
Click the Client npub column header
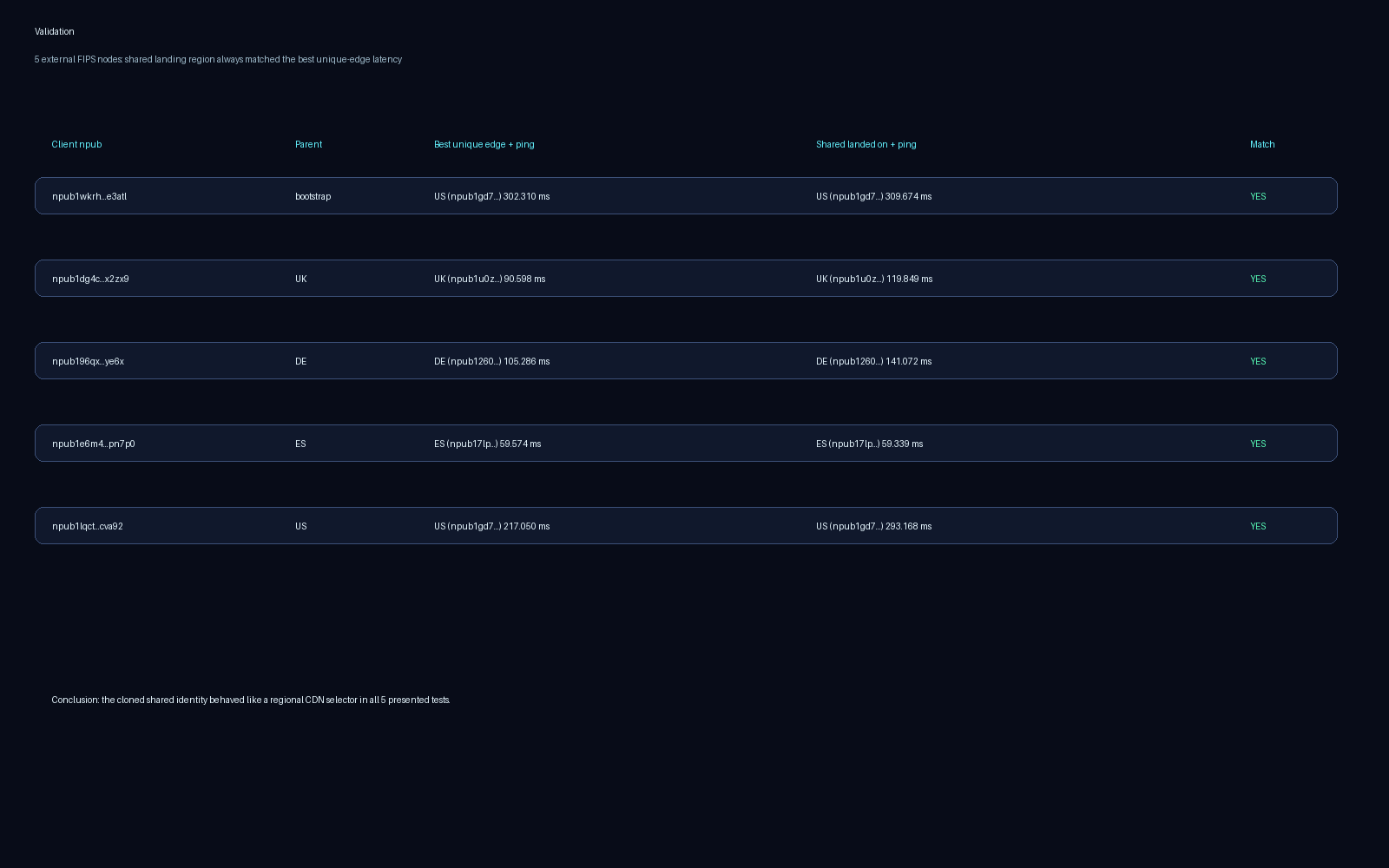pyautogui.click(x=76, y=144)
